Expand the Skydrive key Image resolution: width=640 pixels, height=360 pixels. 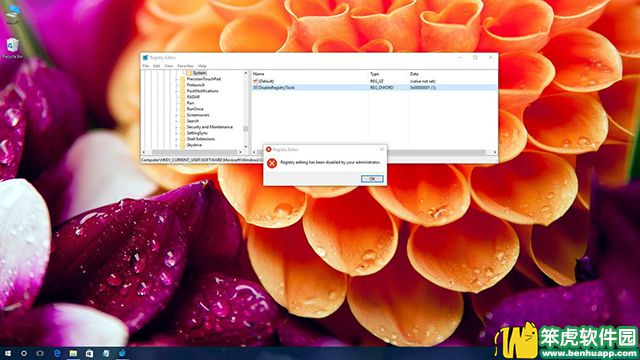[177, 145]
